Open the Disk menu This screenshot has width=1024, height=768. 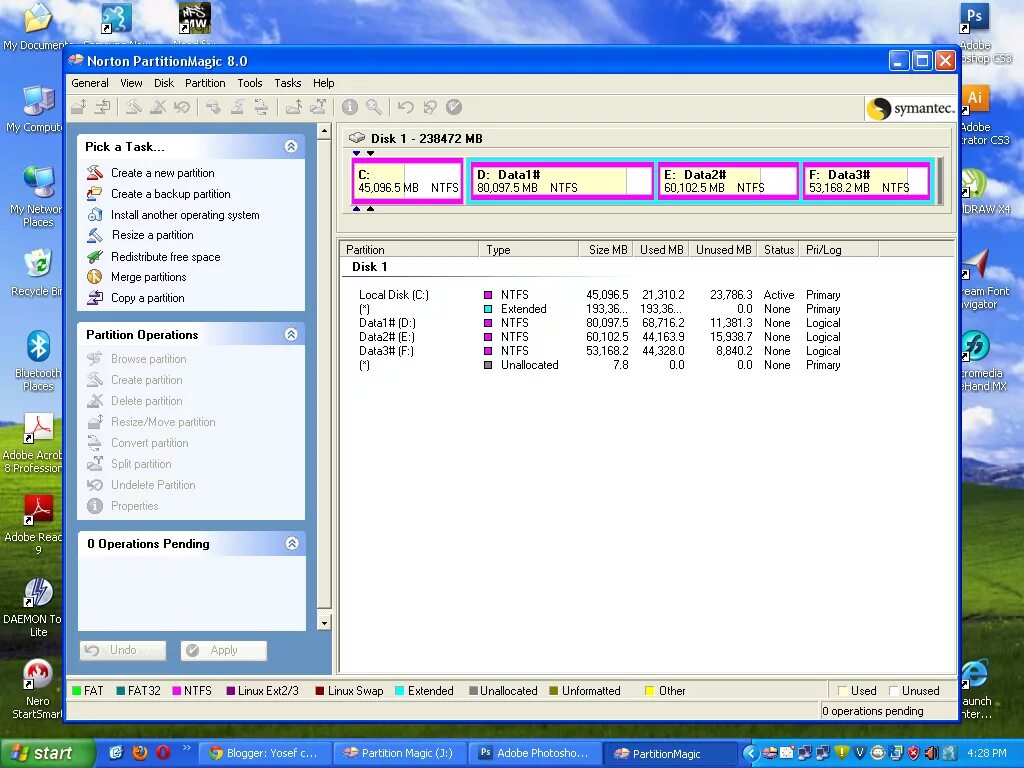(164, 83)
